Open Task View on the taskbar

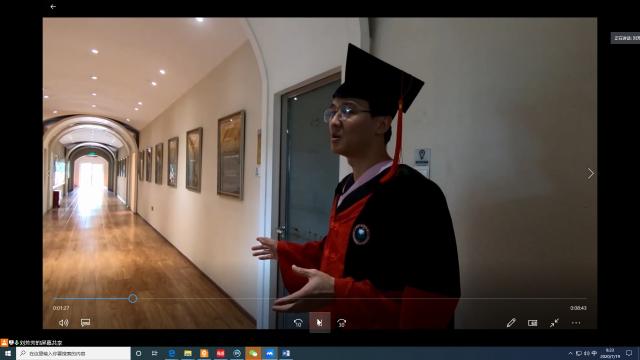tap(155, 353)
